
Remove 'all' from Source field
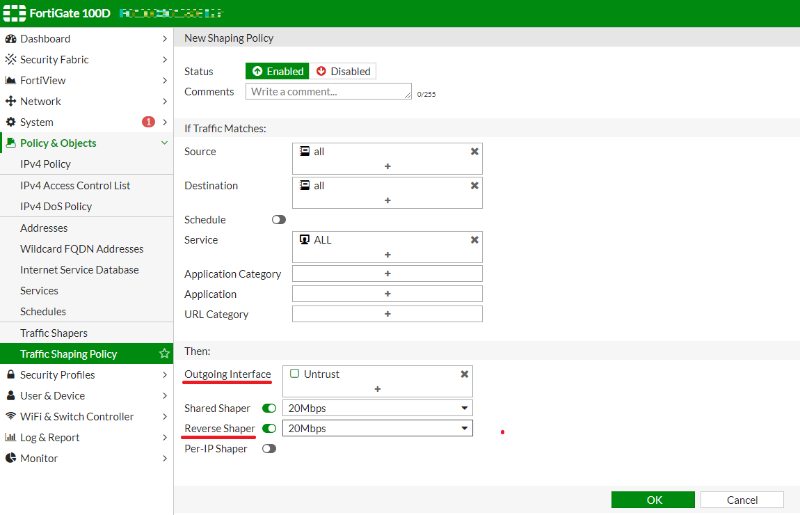[x=474, y=151]
